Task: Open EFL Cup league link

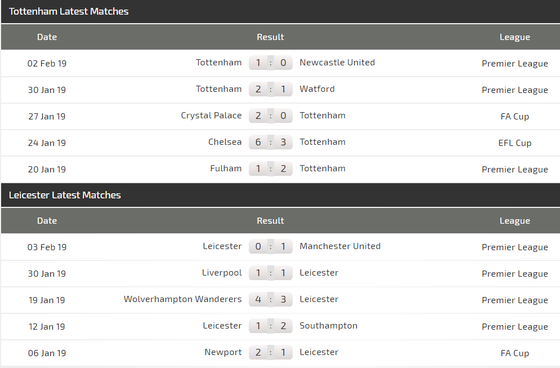Action: click(515, 143)
